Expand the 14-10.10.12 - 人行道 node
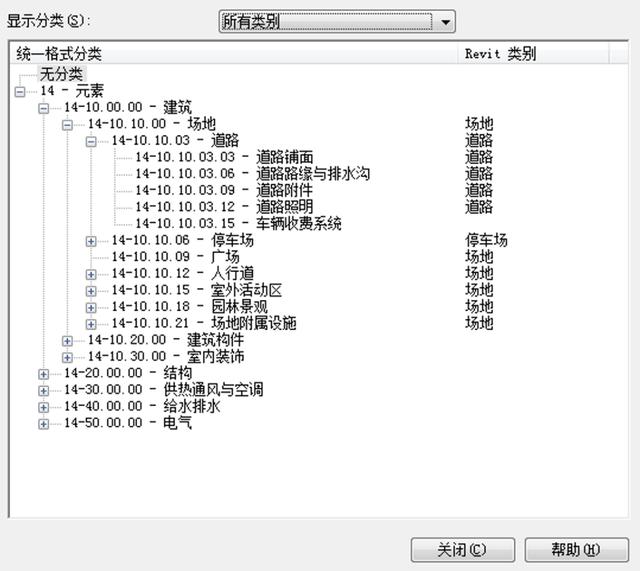Screen dimensions: 640x571 [x=91, y=275]
